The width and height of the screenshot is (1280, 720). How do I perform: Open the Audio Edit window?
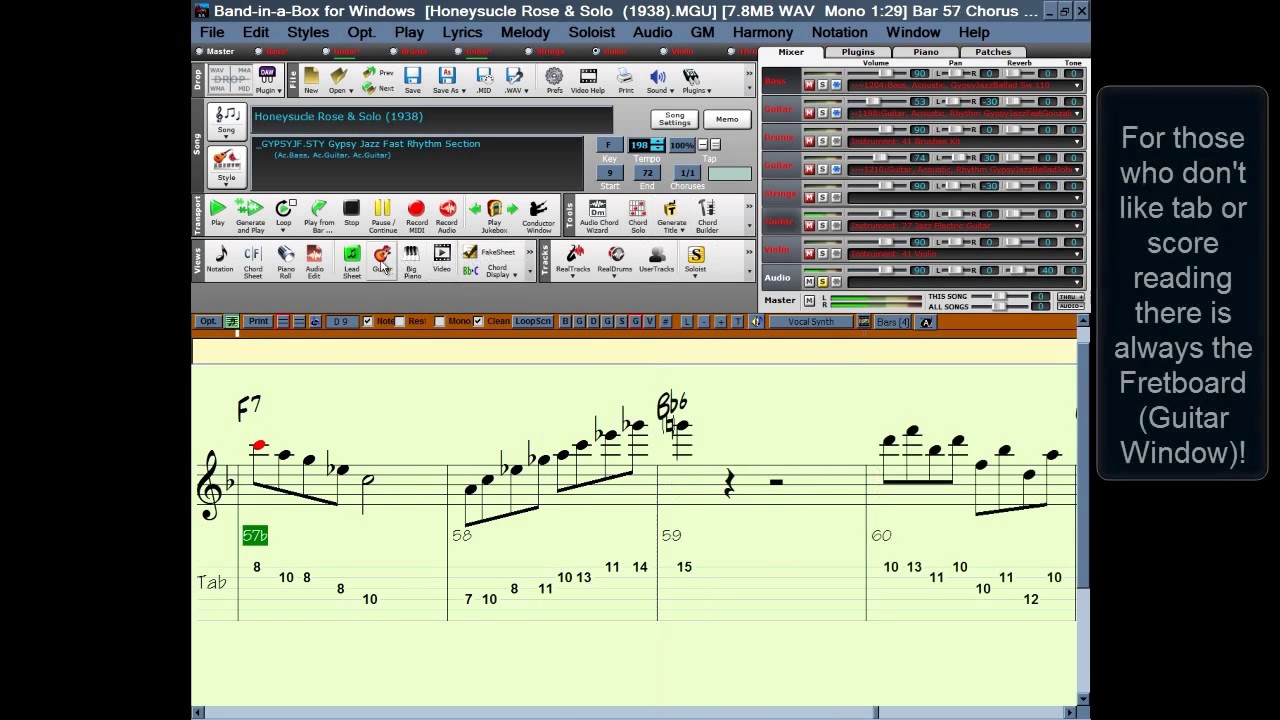coord(314,260)
